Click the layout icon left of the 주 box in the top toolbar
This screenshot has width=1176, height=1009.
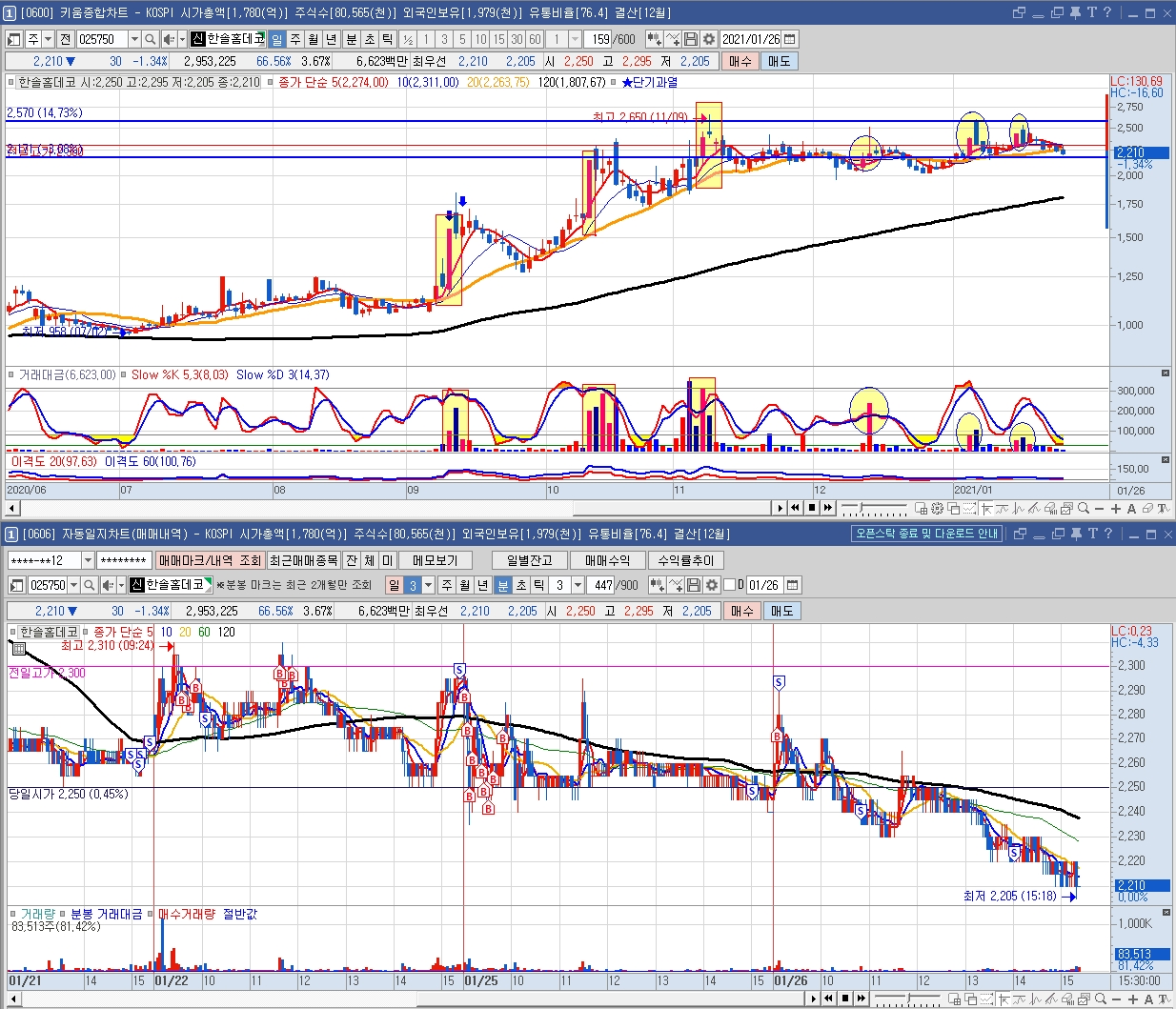[x=14, y=39]
